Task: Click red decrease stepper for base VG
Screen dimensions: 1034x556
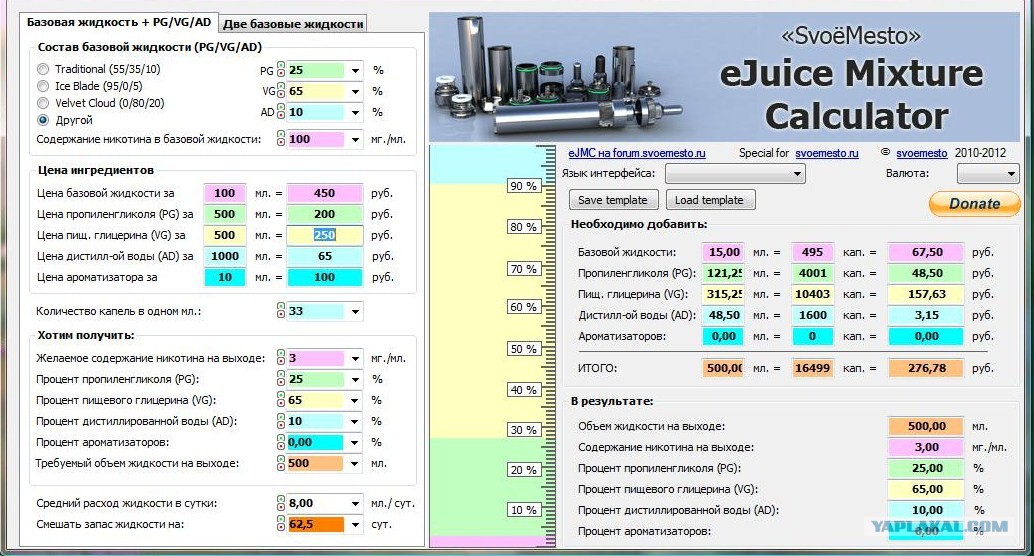Action: 281,94
